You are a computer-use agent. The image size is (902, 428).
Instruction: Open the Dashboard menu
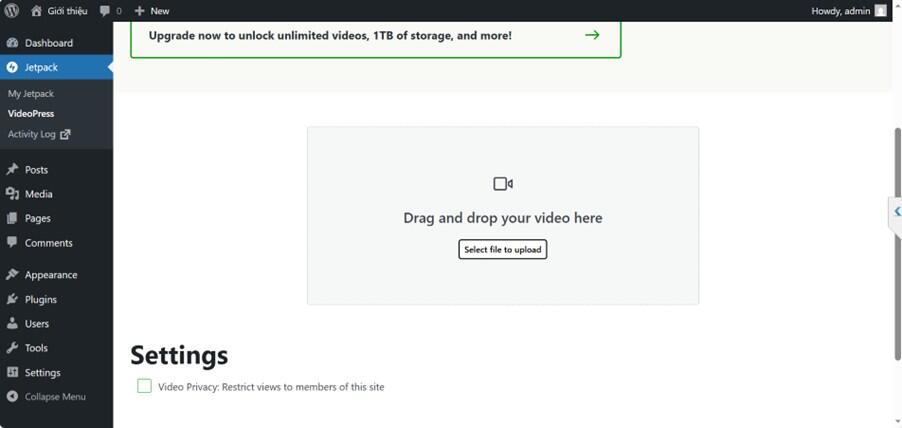tap(56, 43)
